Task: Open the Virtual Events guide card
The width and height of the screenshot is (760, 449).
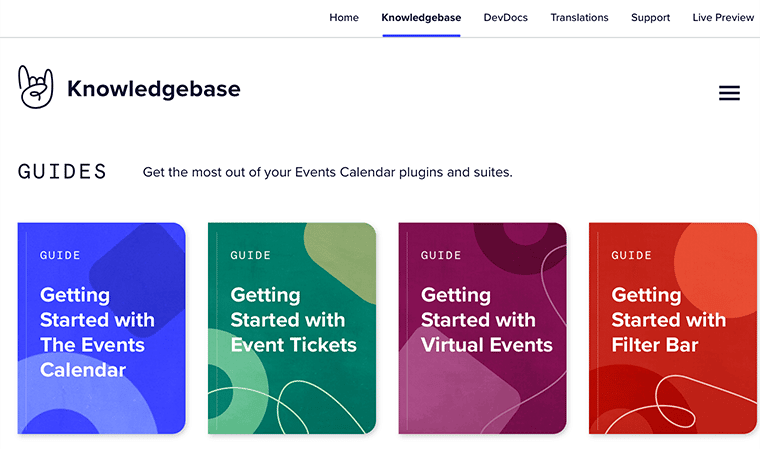Action: point(483,328)
